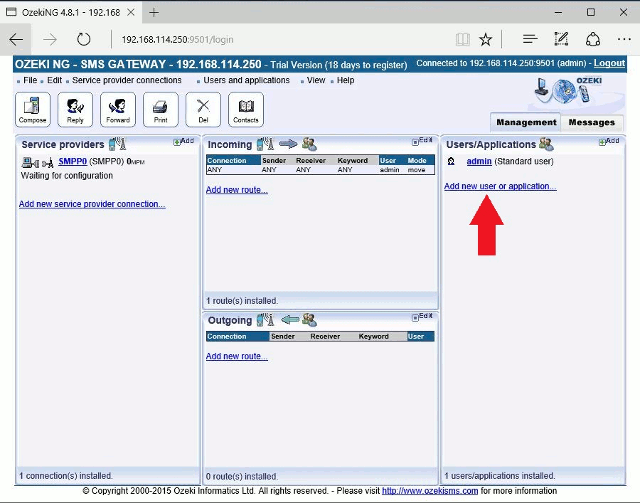Open the browser Reading view icon
Image resolution: width=640 pixels, height=503 pixels.
[x=463, y=40]
